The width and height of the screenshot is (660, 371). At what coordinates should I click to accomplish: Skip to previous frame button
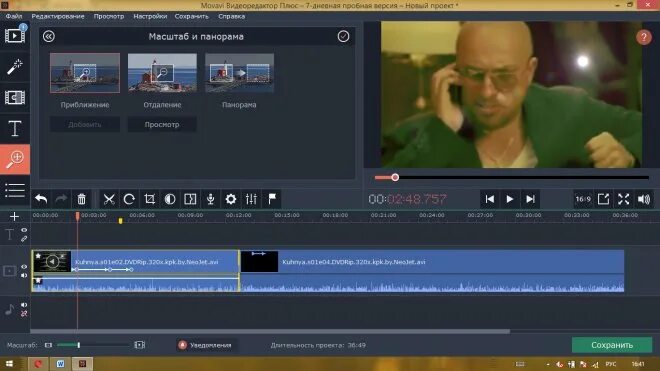click(x=490, y=199)
